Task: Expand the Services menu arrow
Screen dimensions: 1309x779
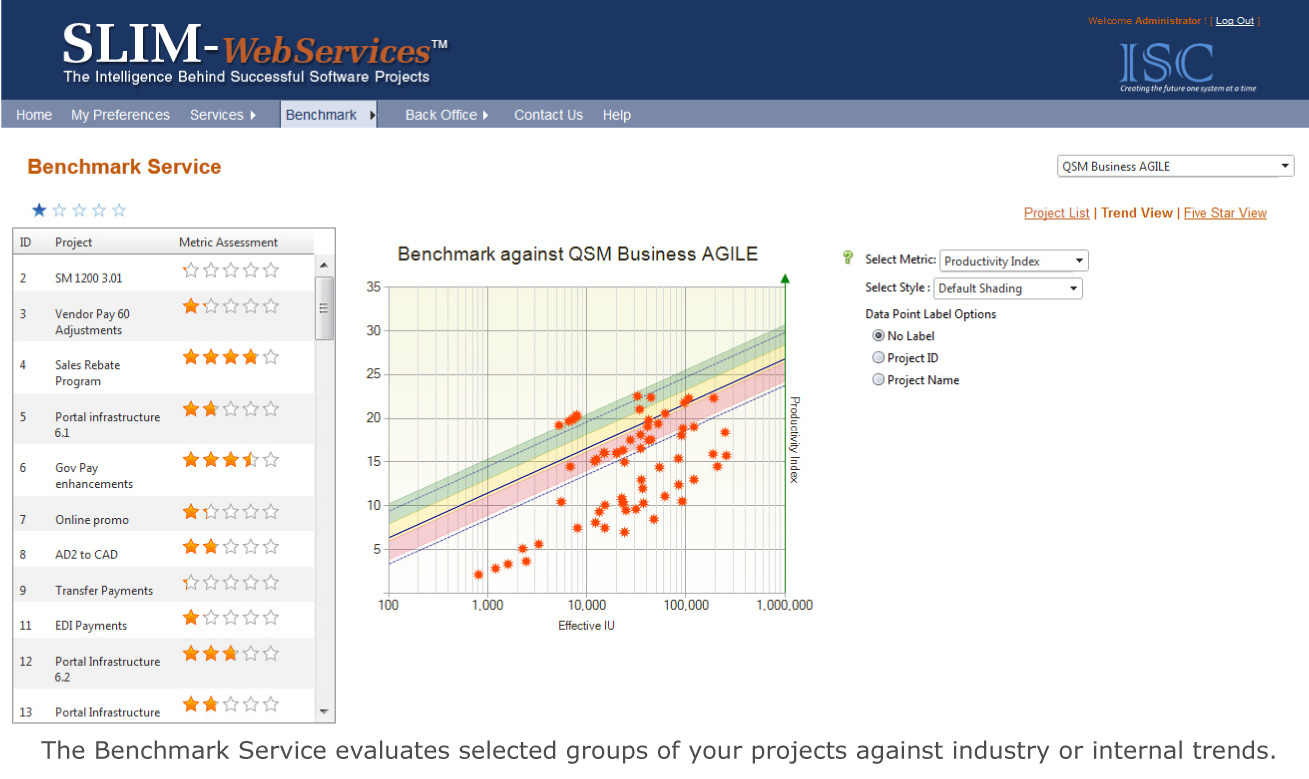Action: coord(253,115)
